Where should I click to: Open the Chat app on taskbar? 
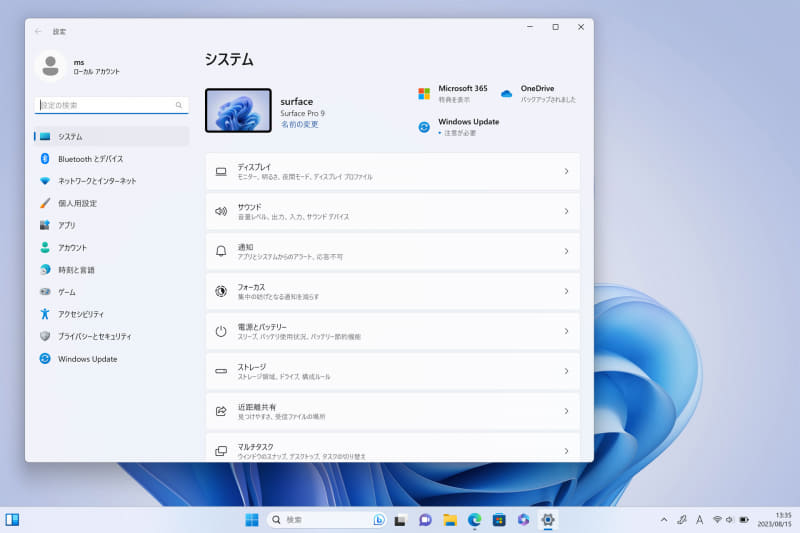[x=425, y=520]
